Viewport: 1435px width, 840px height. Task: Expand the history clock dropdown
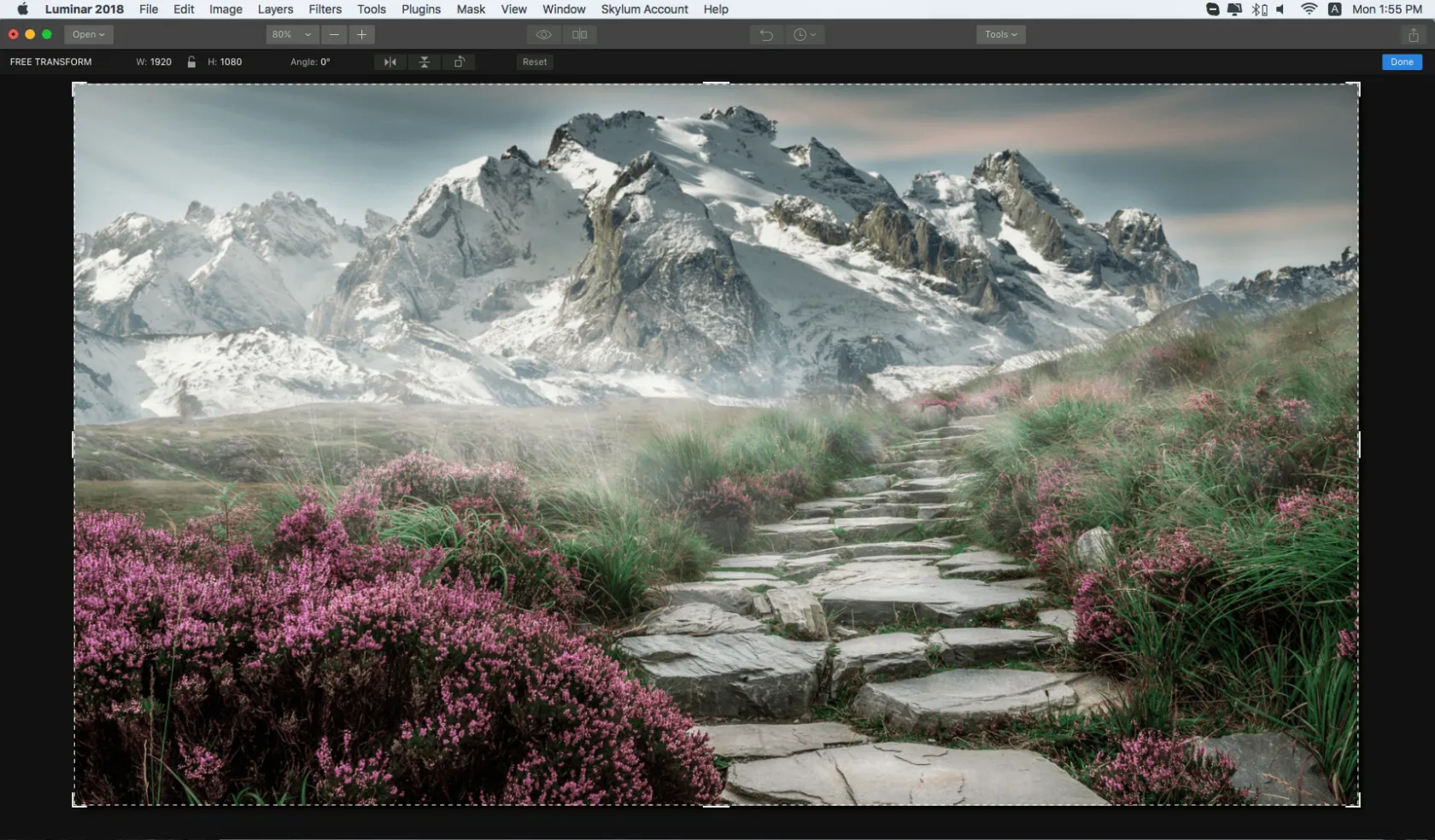point(804,35)
